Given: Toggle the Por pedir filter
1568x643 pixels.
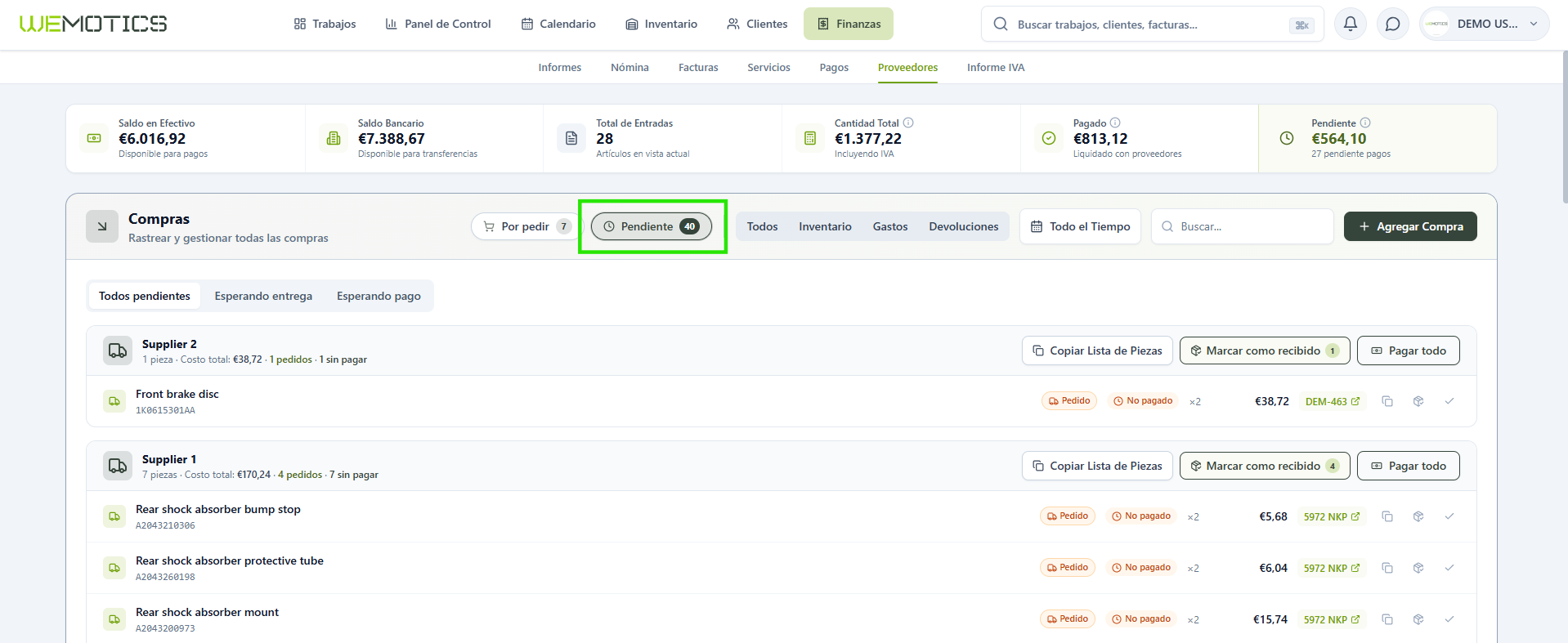Looking at the screenshot, I should pyautogui.click(x=525, y=226).
